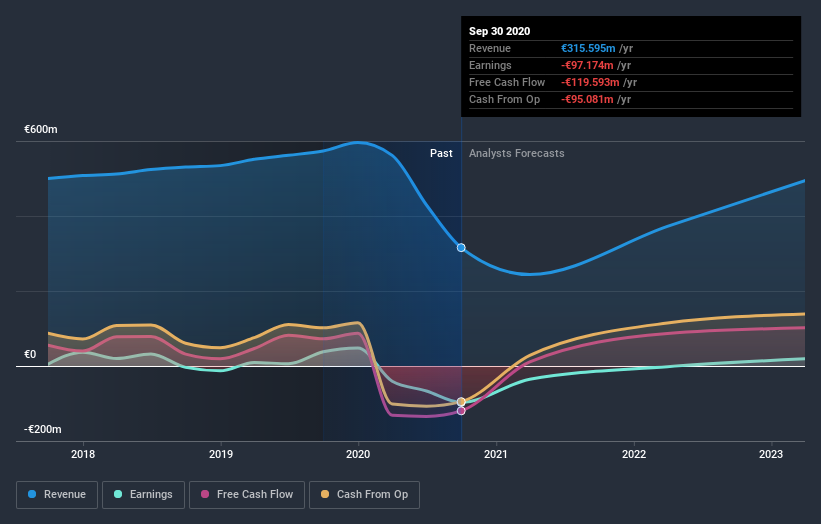Select the orange Cash From Op data point marker
The width and height of the screenshot is (821, 524).
coord(461,402)
